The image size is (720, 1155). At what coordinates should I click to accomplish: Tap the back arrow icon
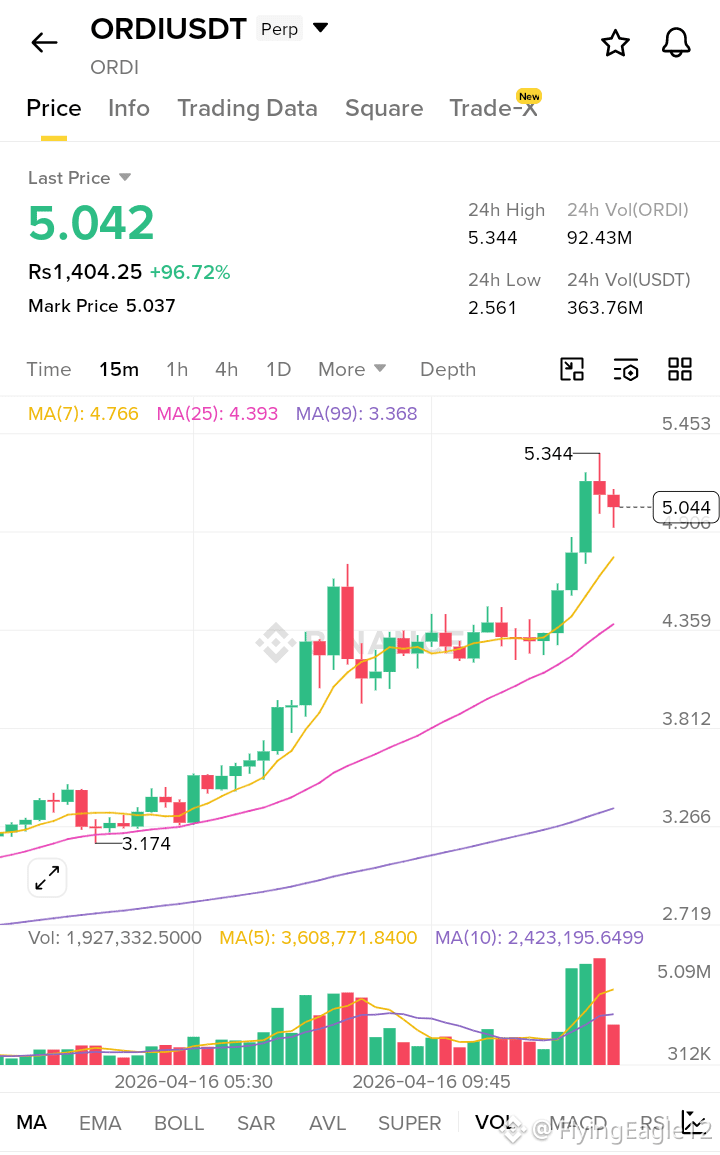pos(44,43)
